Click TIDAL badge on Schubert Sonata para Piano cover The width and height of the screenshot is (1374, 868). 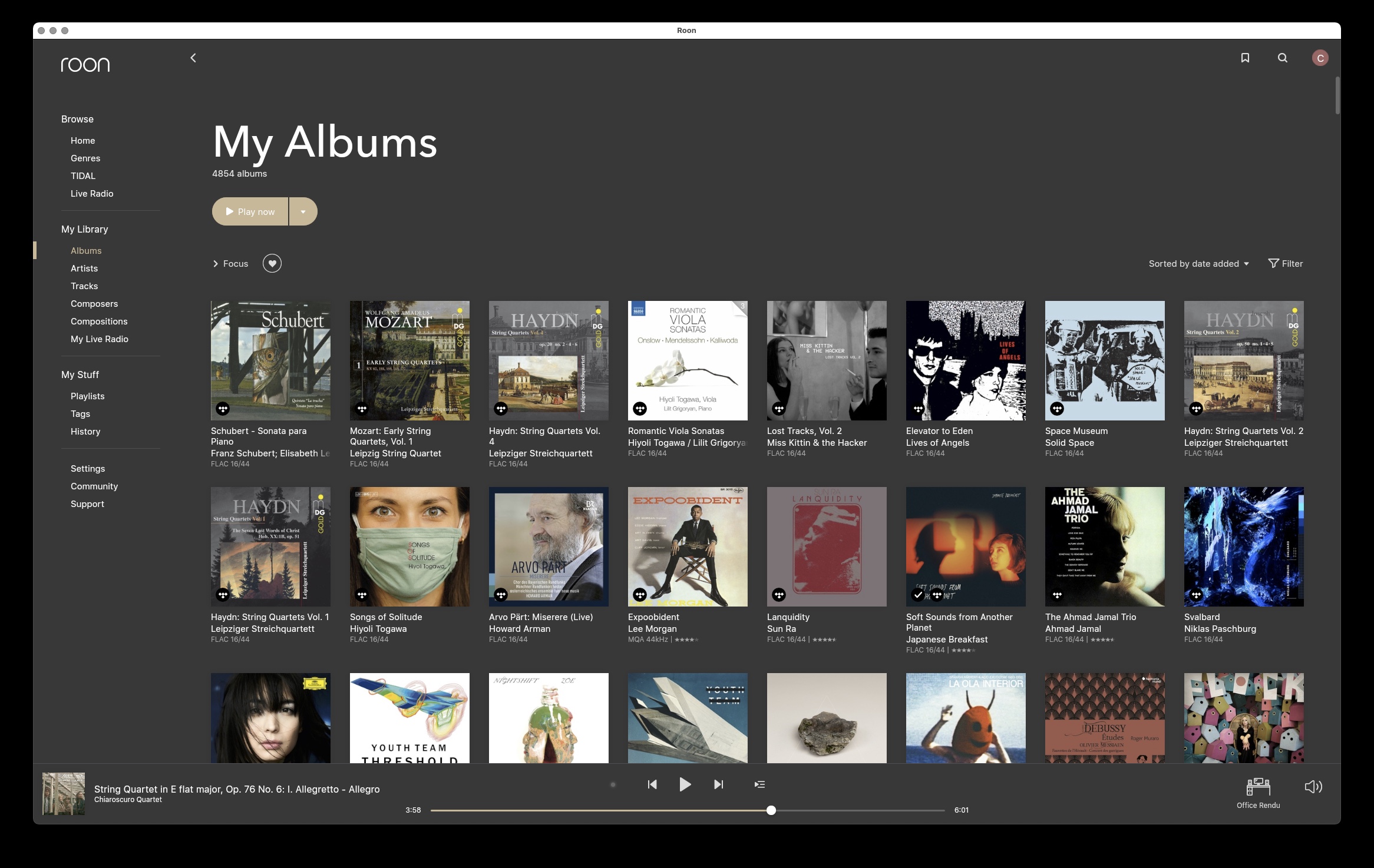(223, 408)
